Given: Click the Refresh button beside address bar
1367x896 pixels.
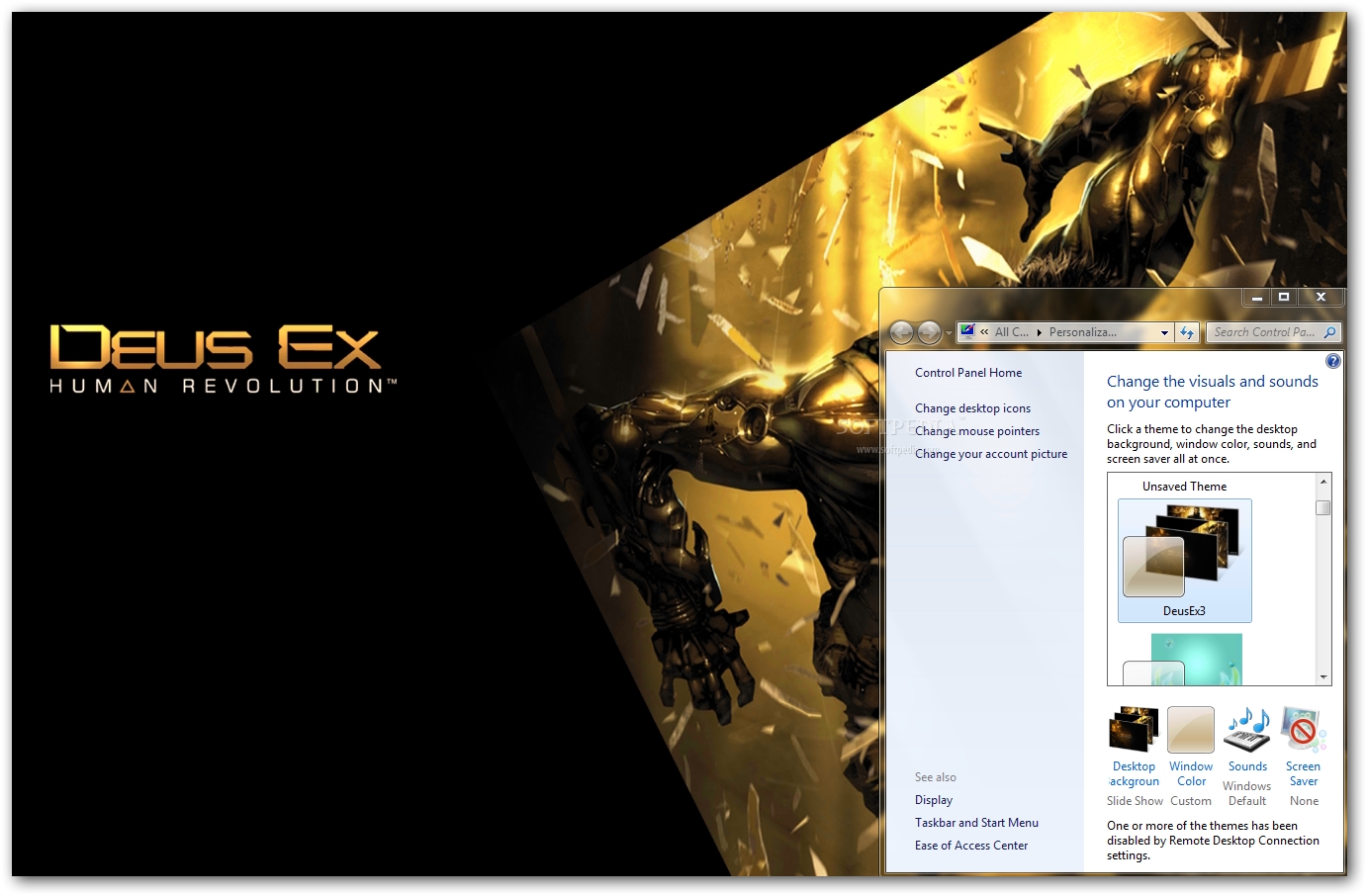Looking at the screenshot, I should (x=1187, y=333).
